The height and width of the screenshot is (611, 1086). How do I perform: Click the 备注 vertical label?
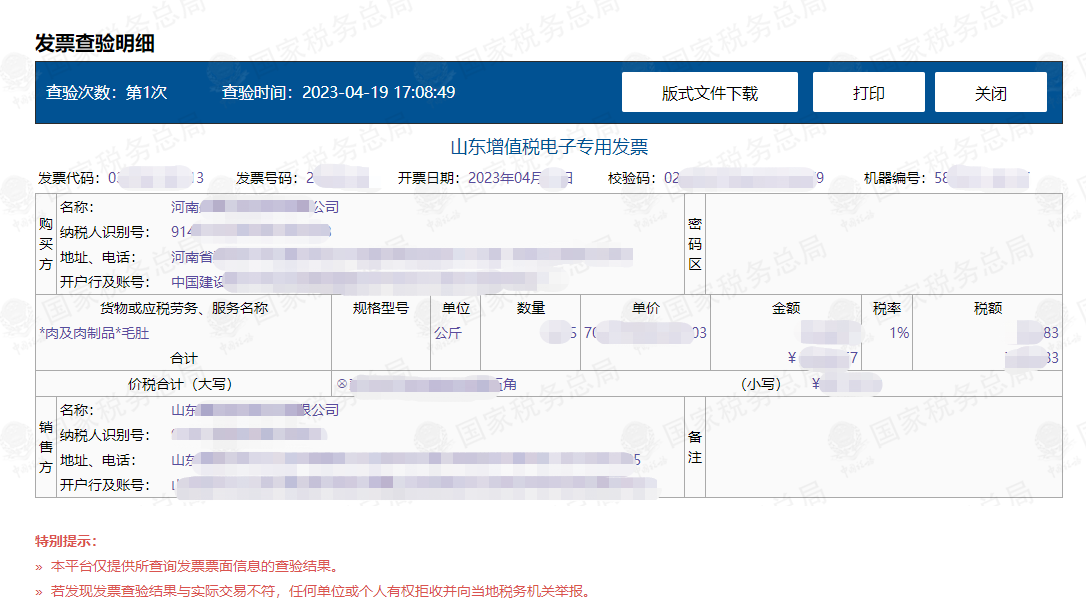695,447
